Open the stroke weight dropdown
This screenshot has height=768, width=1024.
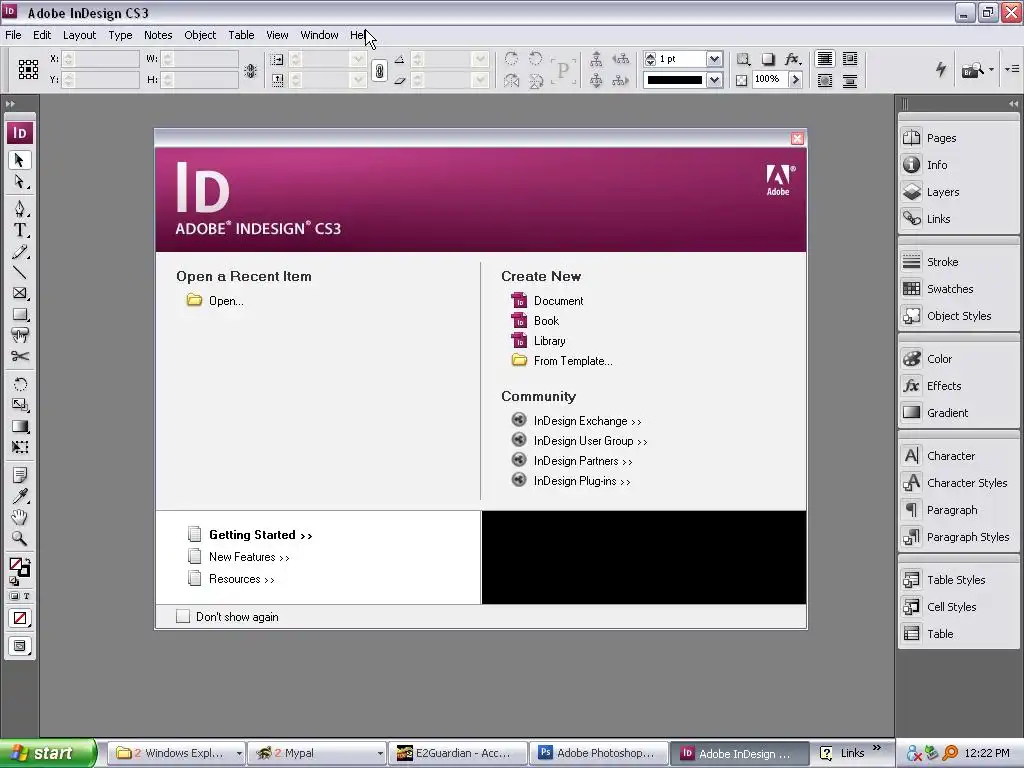714,59
